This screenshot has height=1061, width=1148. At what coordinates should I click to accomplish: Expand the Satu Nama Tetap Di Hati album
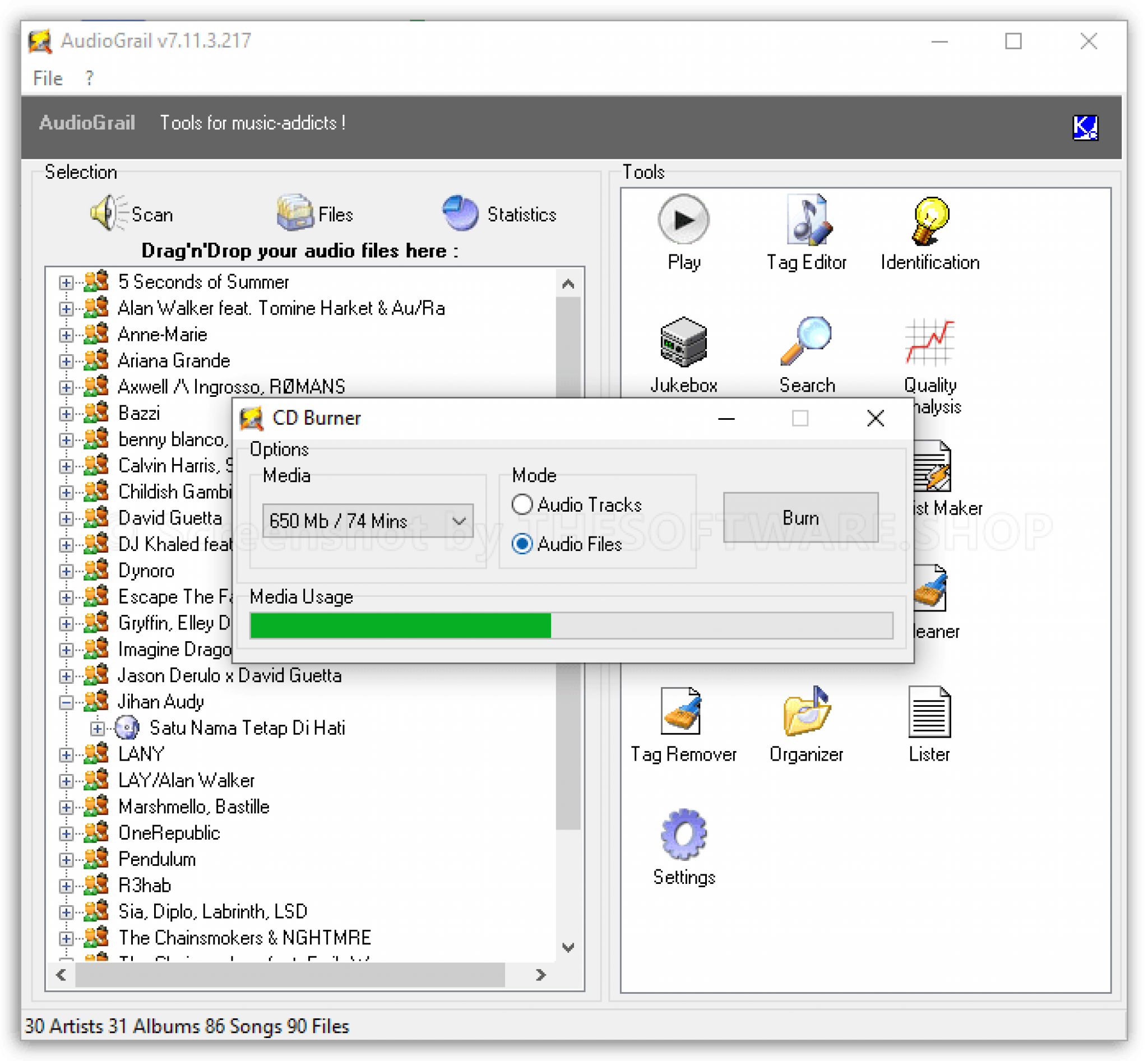point(98,729)
